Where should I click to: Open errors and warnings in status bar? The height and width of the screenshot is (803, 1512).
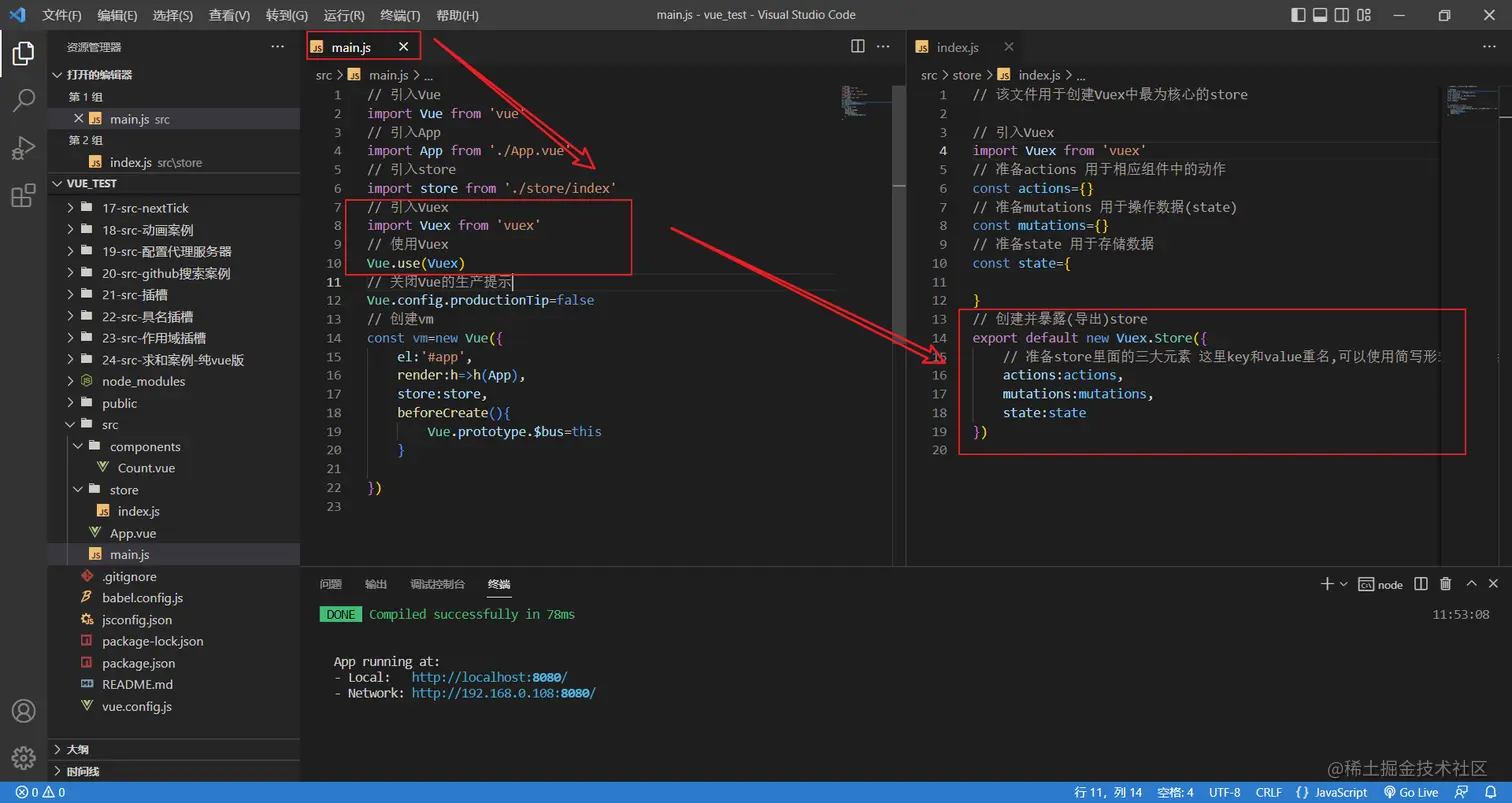[x=40, y=792]
